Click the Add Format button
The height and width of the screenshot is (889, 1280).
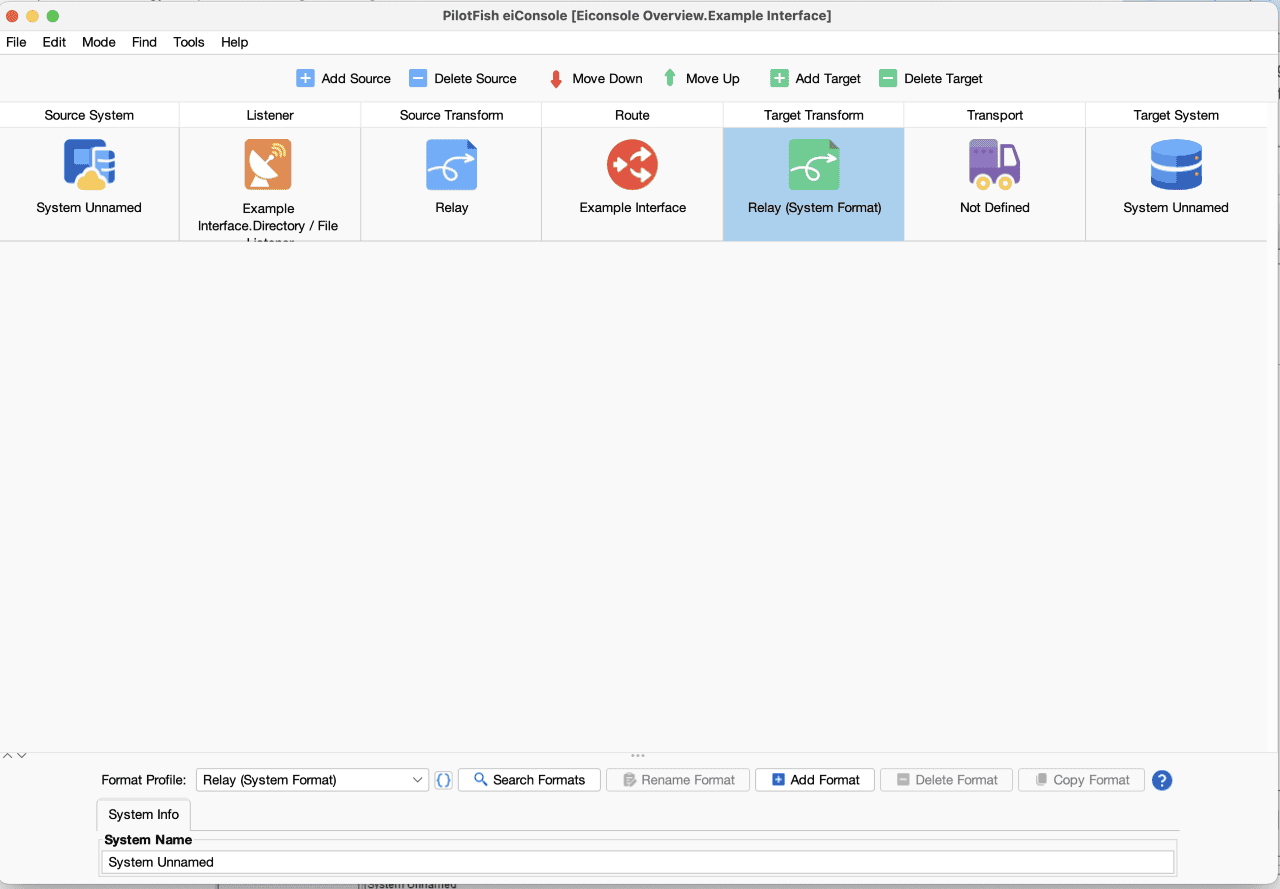815,780
